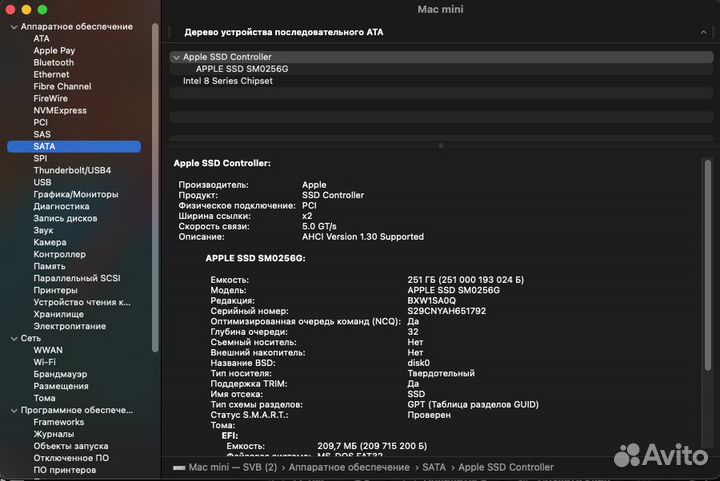Click the Дерево устройства последовательного ATA column header

click(284, 32)
